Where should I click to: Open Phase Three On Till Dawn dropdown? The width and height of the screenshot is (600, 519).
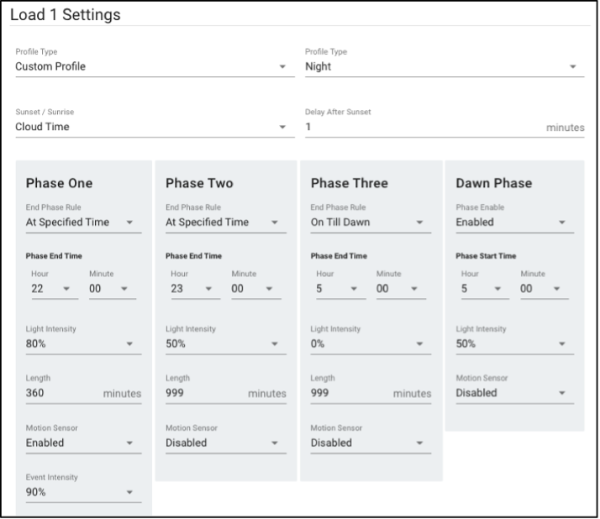[371, 223]
